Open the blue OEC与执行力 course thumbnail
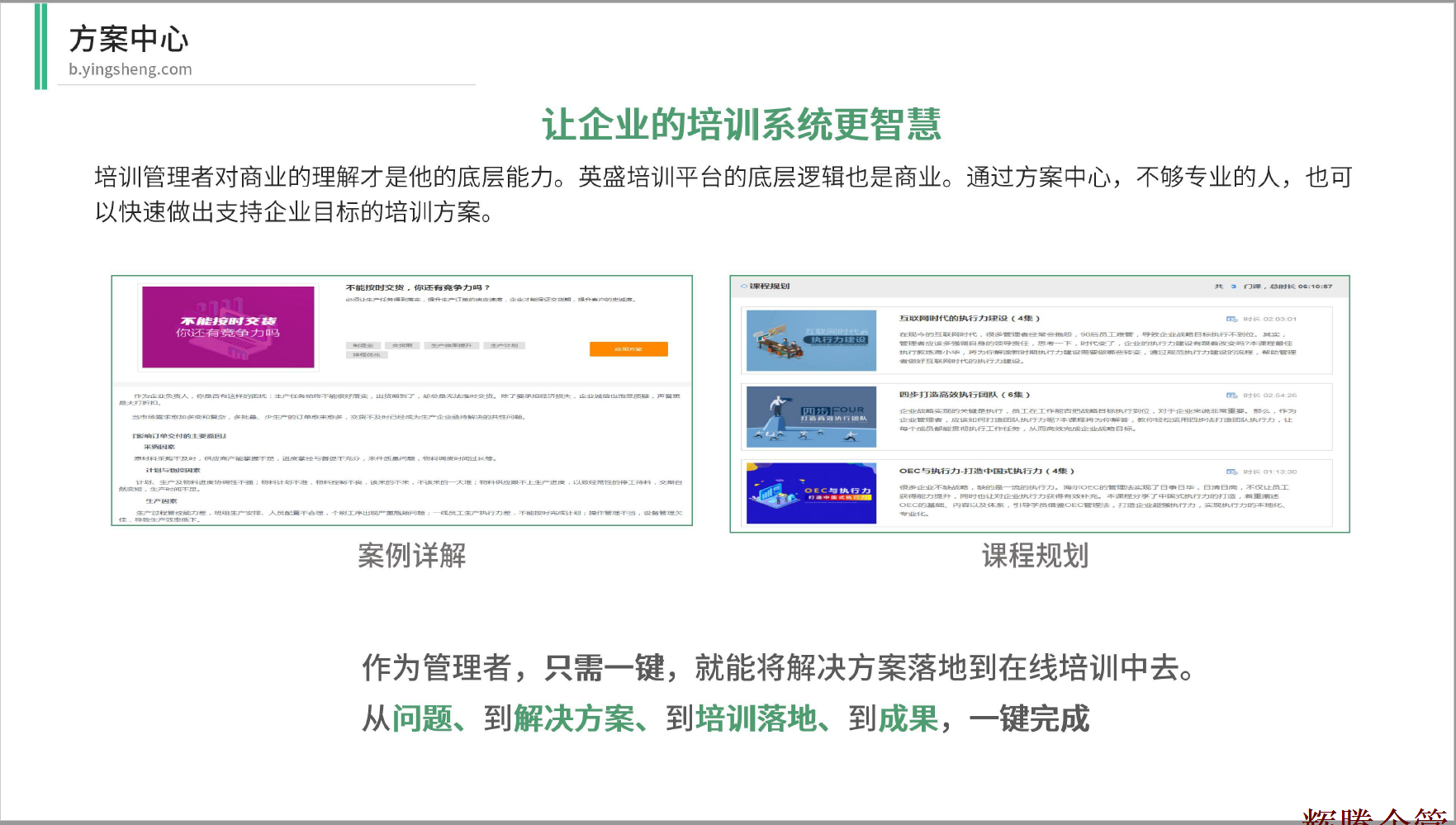 coord(811,493)
